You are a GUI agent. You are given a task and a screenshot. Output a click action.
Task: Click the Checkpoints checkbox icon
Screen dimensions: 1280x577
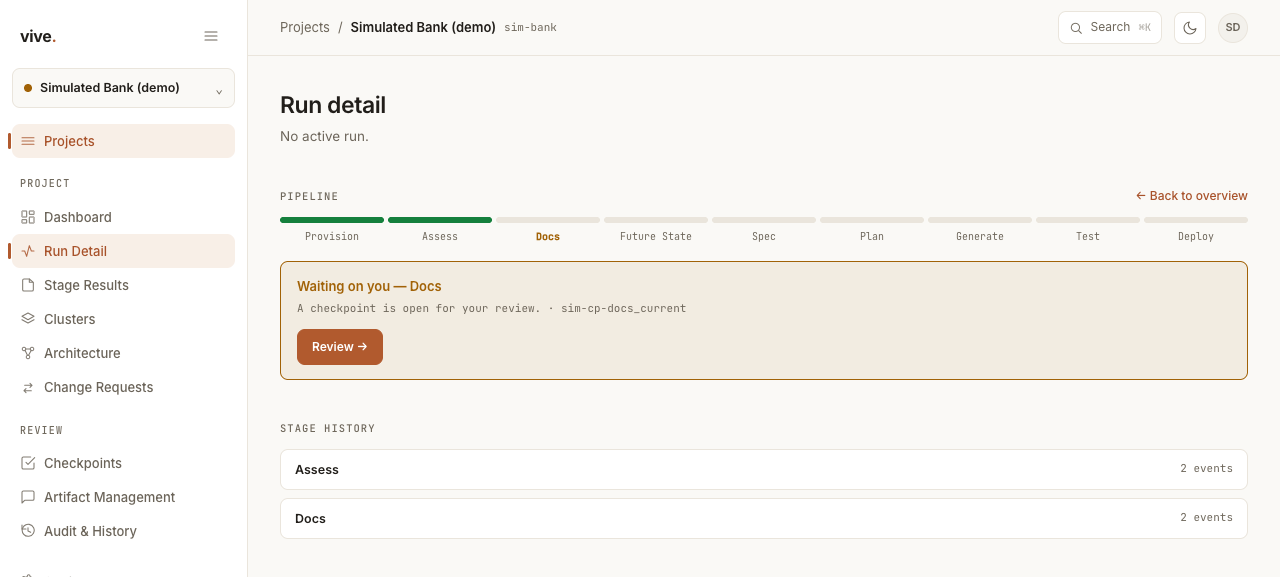[28, 463]
